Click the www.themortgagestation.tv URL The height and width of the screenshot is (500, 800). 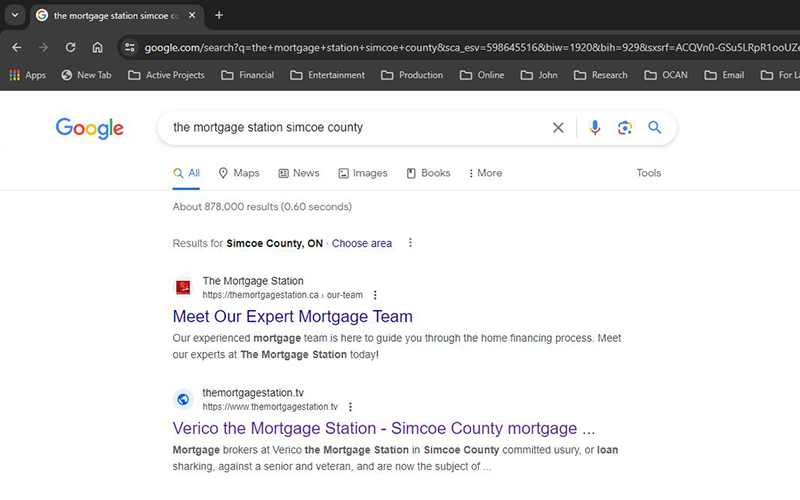[270, 407]
